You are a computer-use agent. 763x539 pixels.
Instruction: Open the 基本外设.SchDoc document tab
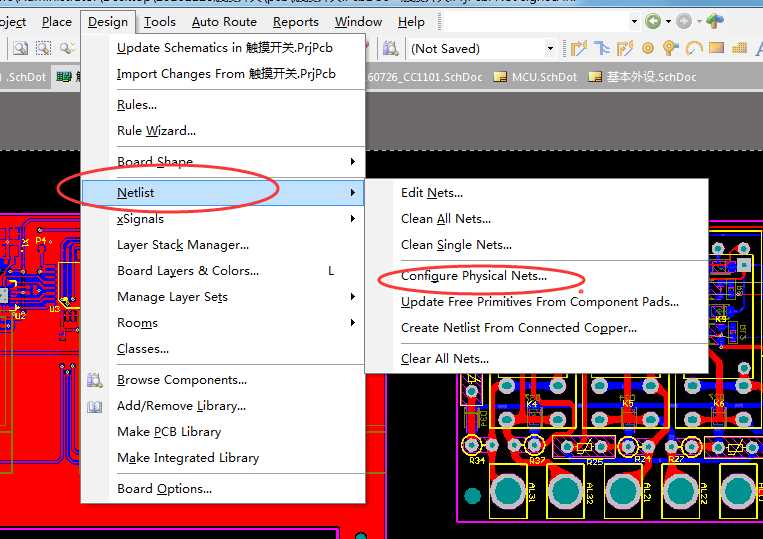click(x=643, y=77)
